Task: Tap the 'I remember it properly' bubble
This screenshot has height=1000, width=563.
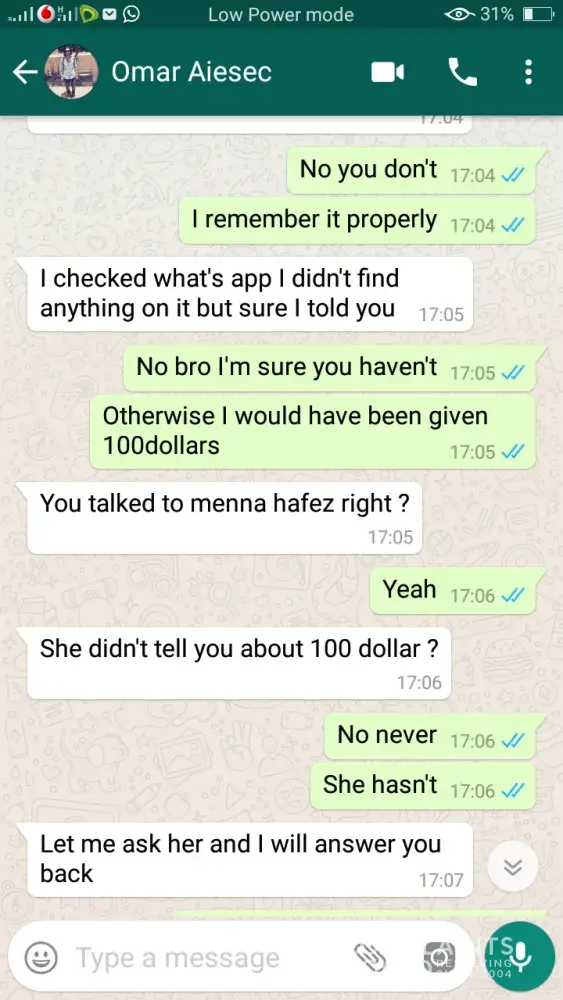Action: coord(357,220)
